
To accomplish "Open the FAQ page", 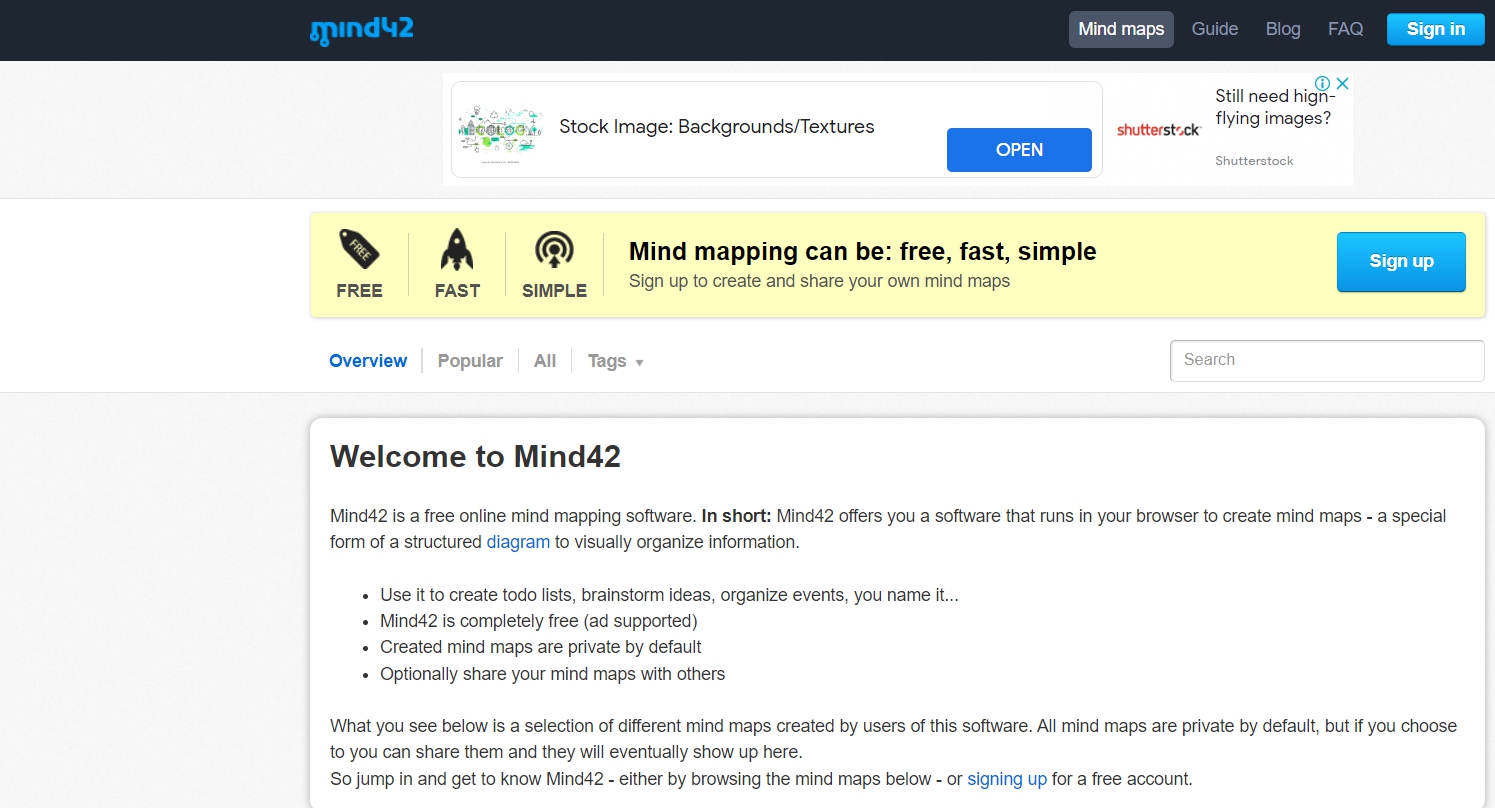I will coord(1345,29).
